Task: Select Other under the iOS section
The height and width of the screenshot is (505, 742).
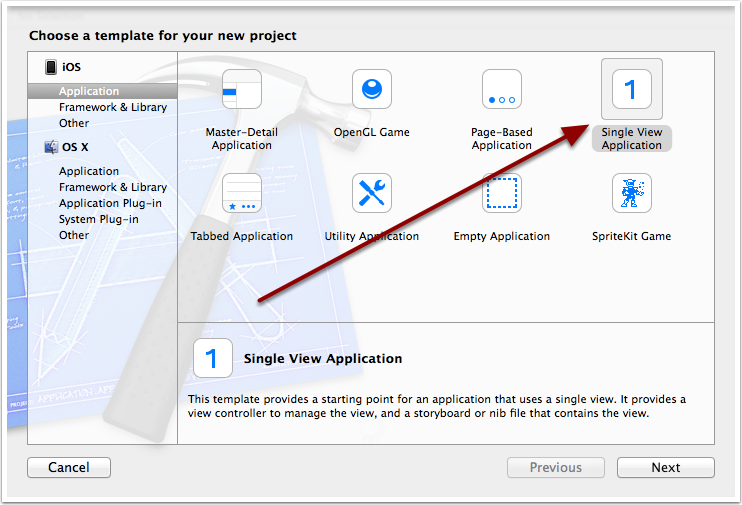Action: click(x=74, y=123)
